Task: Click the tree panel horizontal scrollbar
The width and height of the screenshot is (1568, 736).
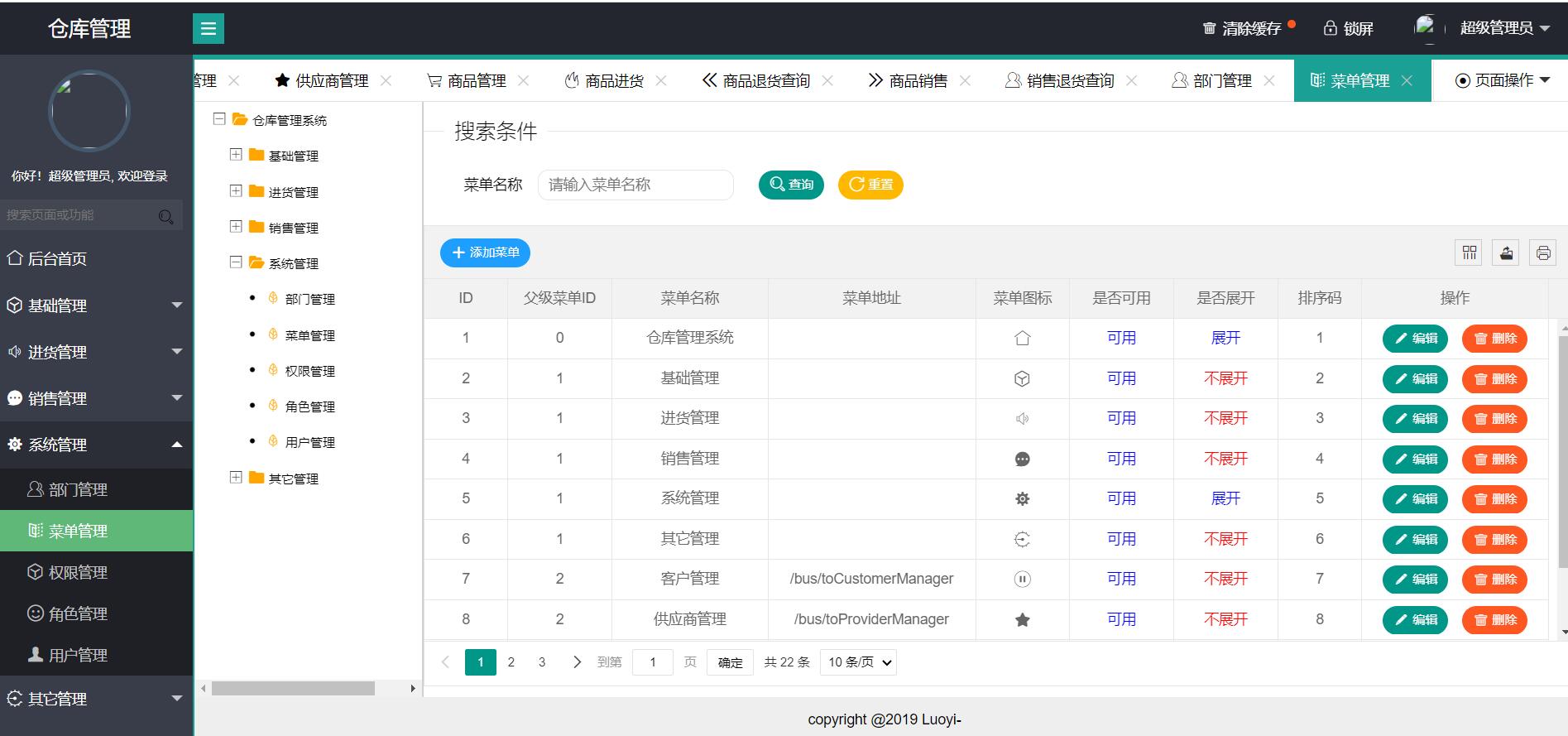Action: click(293, 689)
